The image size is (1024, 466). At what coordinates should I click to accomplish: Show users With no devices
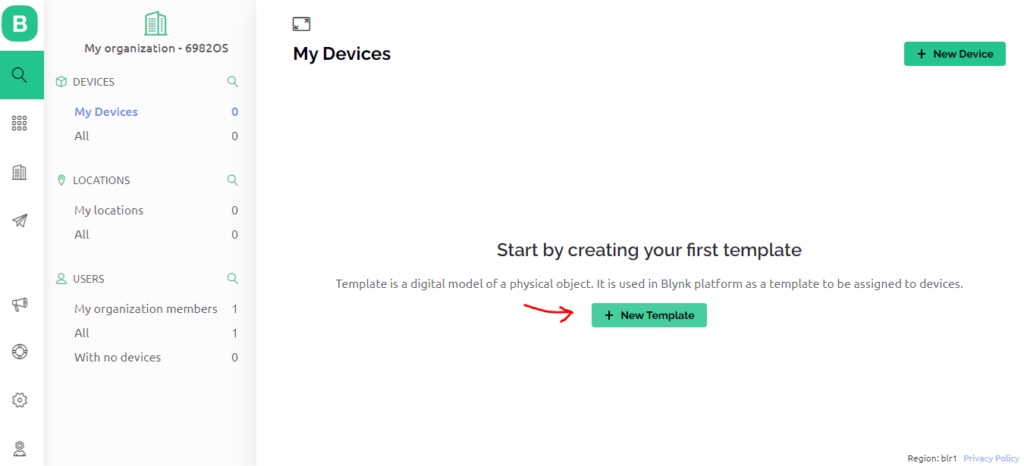(x=118, y=358)
